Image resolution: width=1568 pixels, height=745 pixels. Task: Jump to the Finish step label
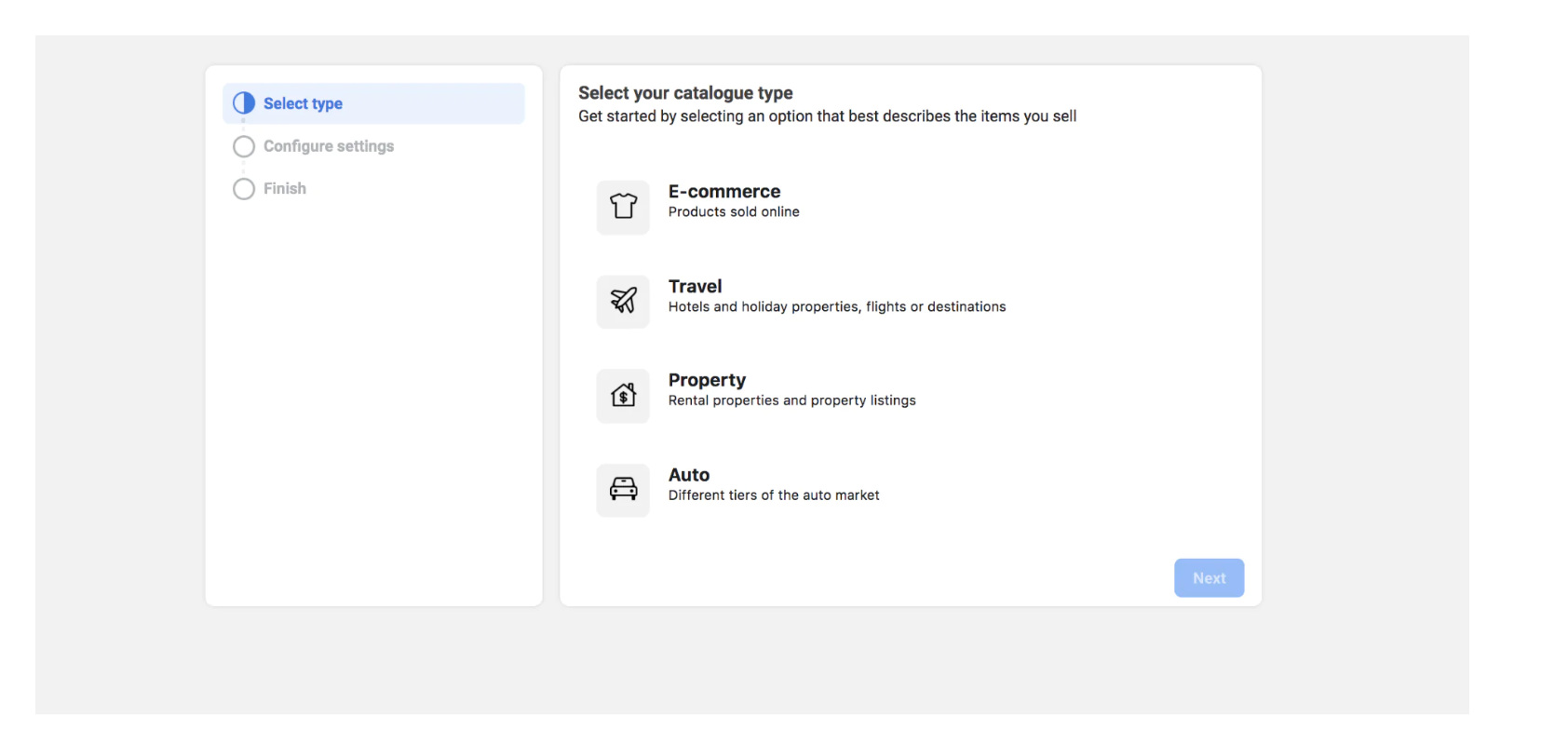coord(284,189)
